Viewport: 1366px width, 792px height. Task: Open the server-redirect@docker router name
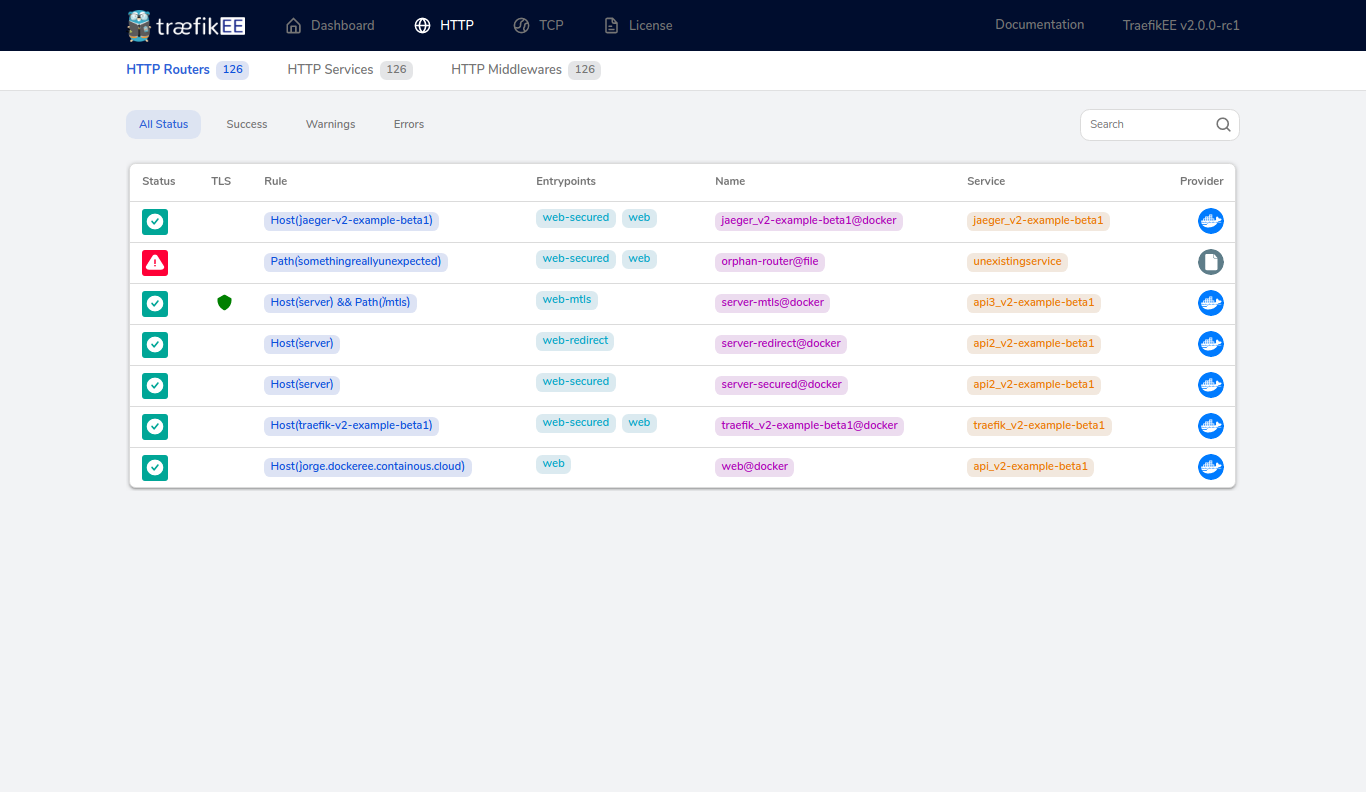(780, 344)
